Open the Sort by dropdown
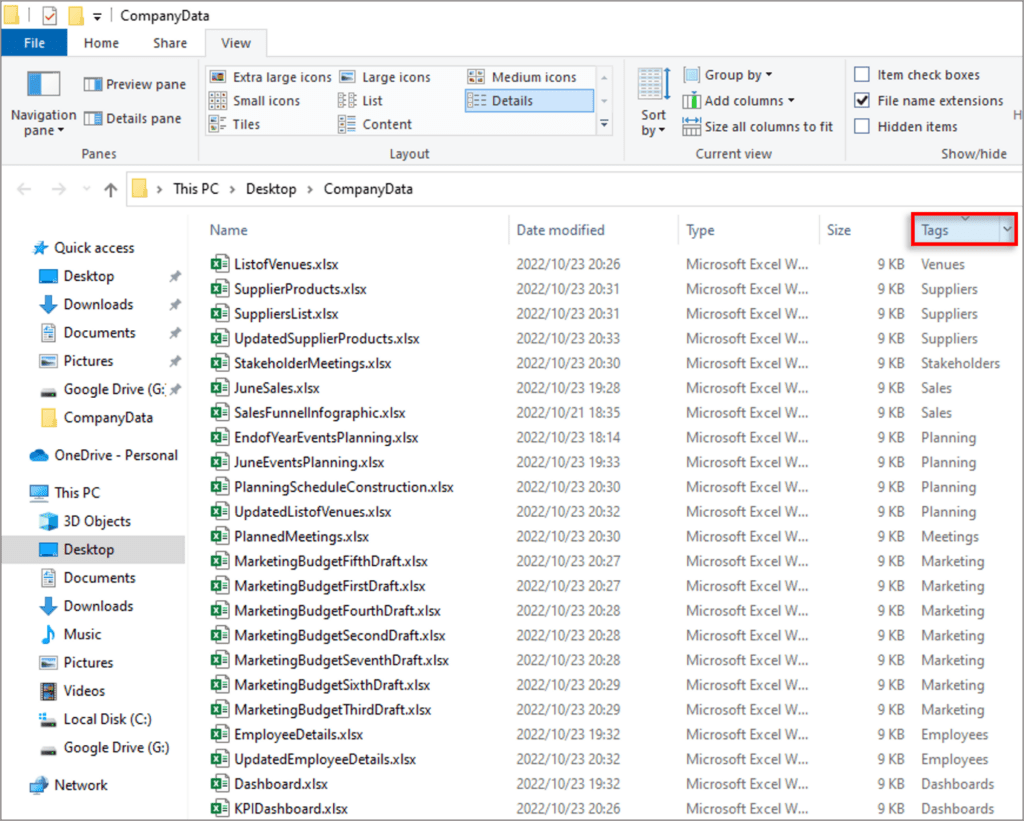The width and height of the screenshot is (1024, 821). [653, 104]
